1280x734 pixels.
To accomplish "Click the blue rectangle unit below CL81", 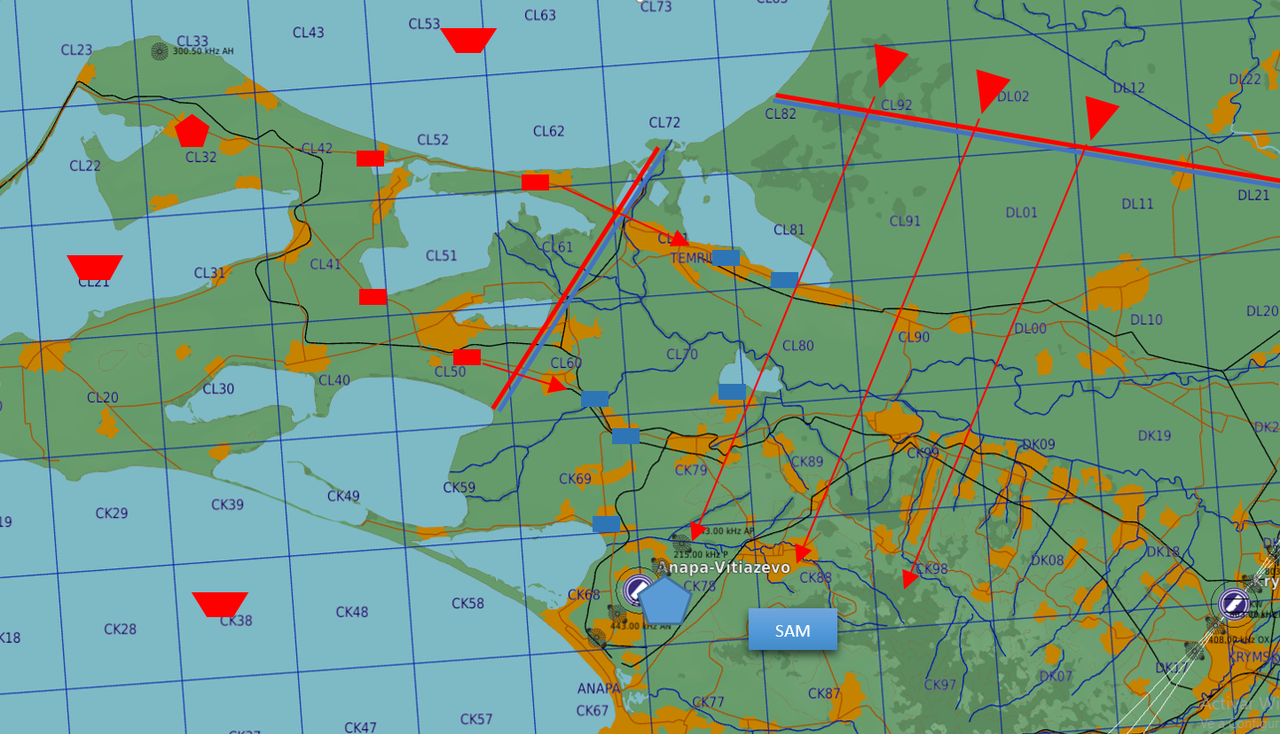I will pyautogui.click(x=785, y=279).
